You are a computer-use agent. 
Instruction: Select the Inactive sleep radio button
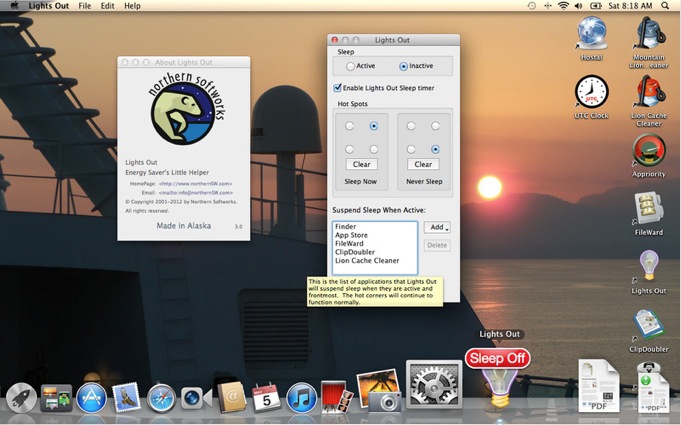tap(404, 66)
